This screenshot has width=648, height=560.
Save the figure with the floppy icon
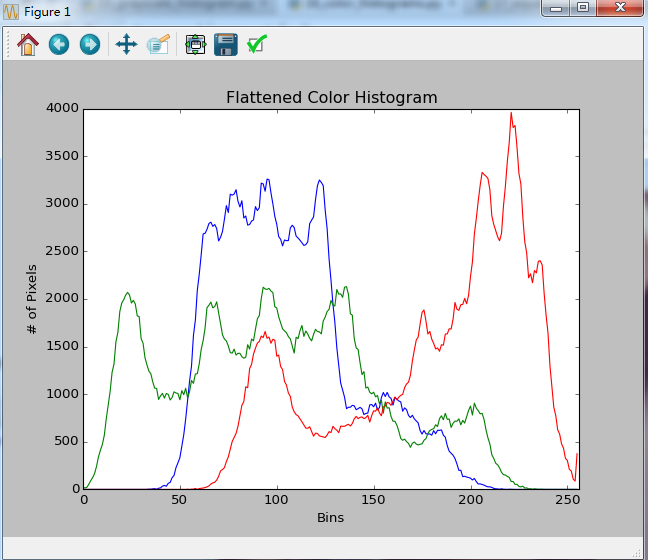pos(226,44)
